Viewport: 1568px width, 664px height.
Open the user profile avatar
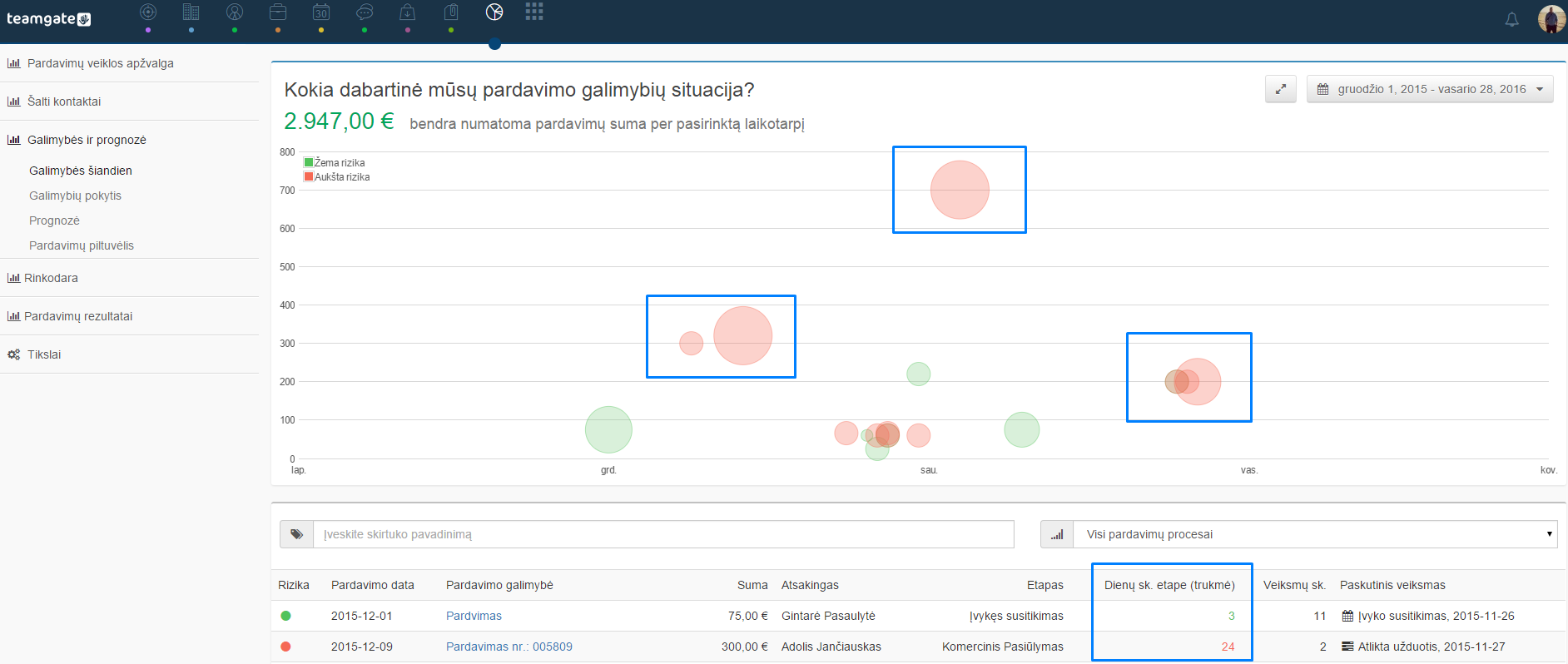click(x=1551, y=18)
